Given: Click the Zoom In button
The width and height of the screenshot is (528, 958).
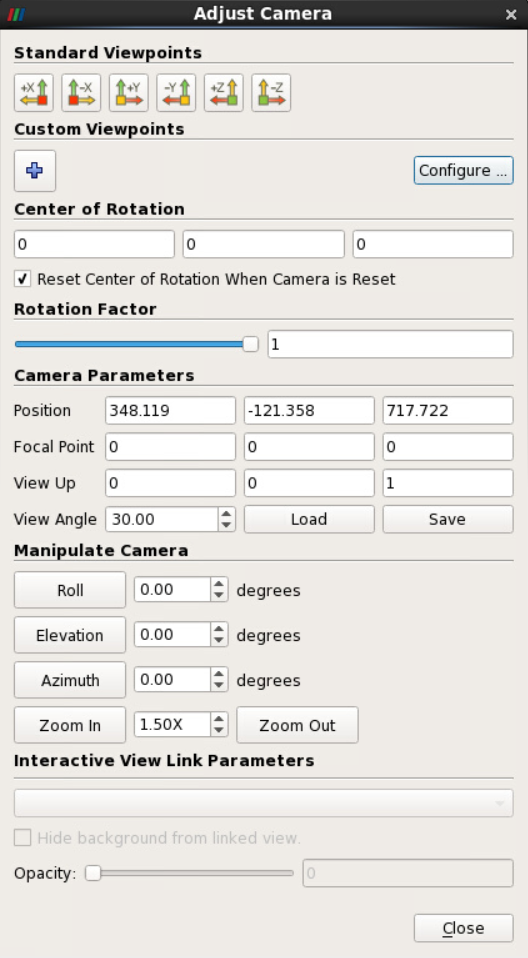Looking at the screenshot, I should point(70,725).
